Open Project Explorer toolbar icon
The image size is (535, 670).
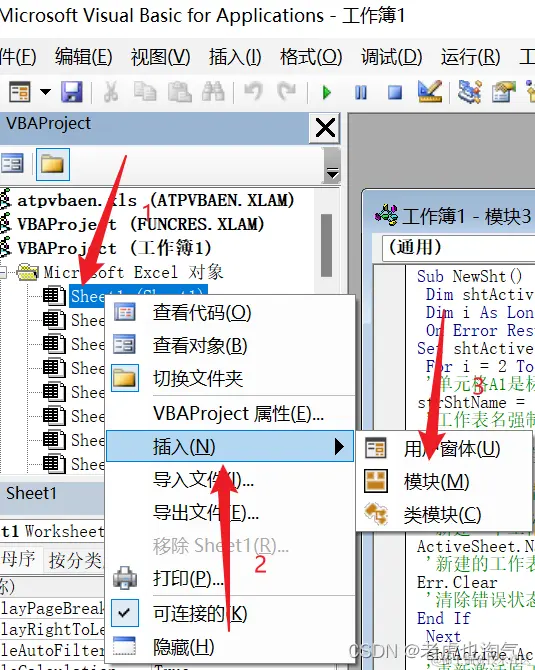coord(469,91)
